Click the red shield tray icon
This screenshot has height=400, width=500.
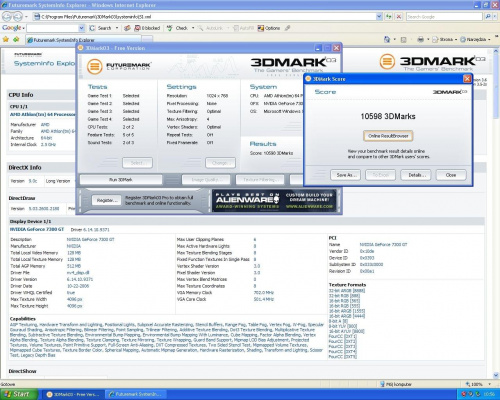pos(463,395)
